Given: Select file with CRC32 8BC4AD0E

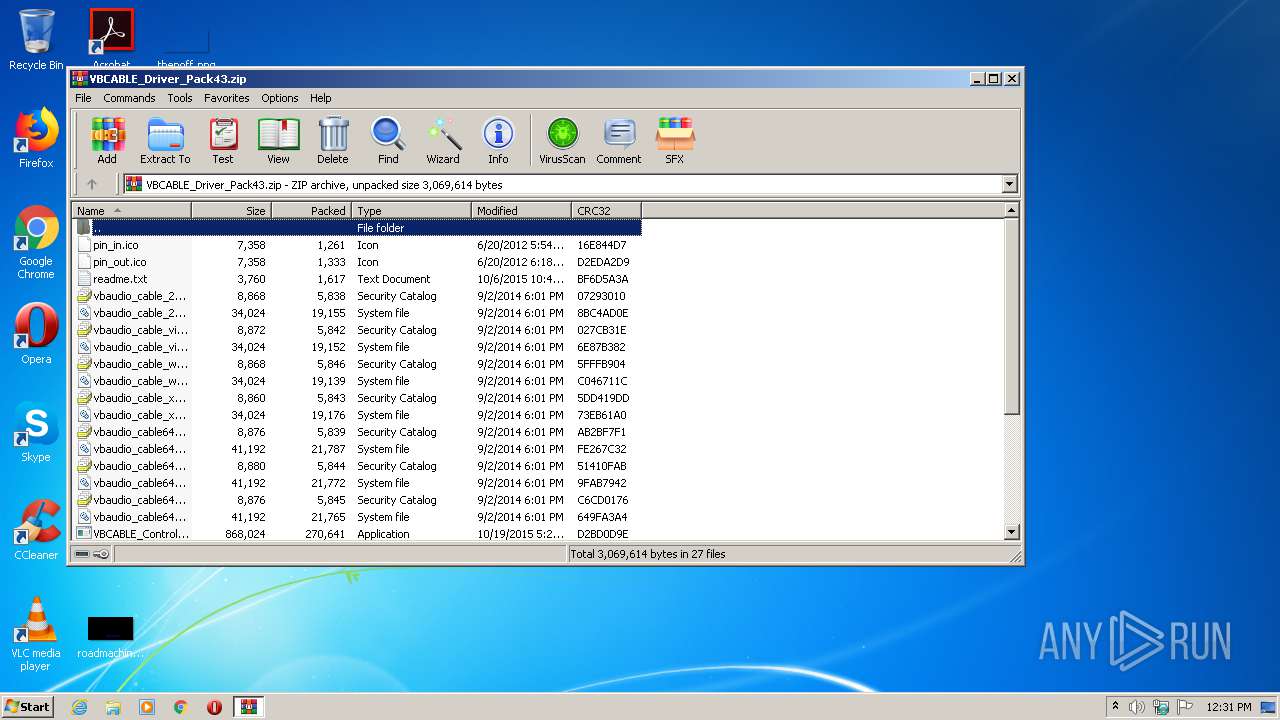Looking at the screenshot, I should [357, 313].
